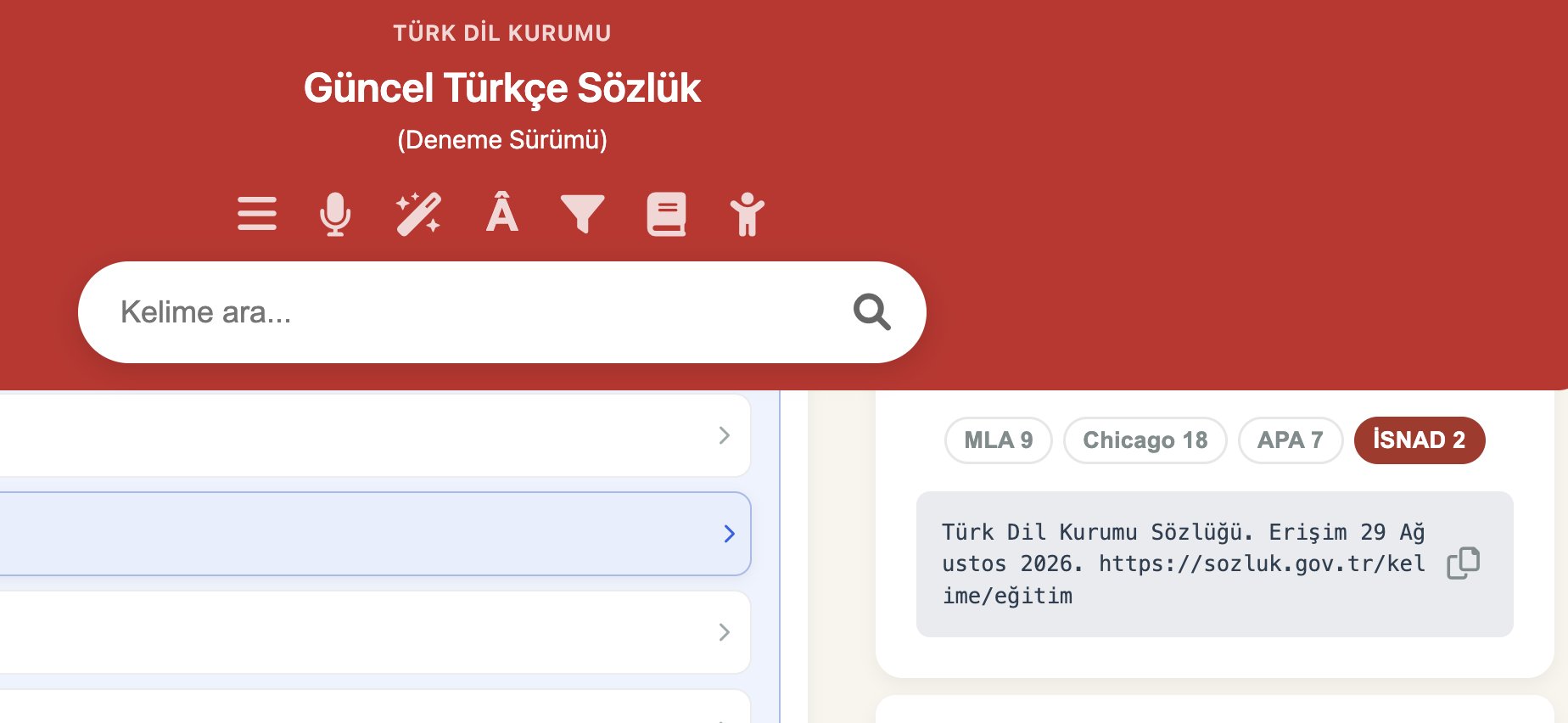Click the magnifying glass search icon
Screen dimensions: 1568x723
[872, 312]
